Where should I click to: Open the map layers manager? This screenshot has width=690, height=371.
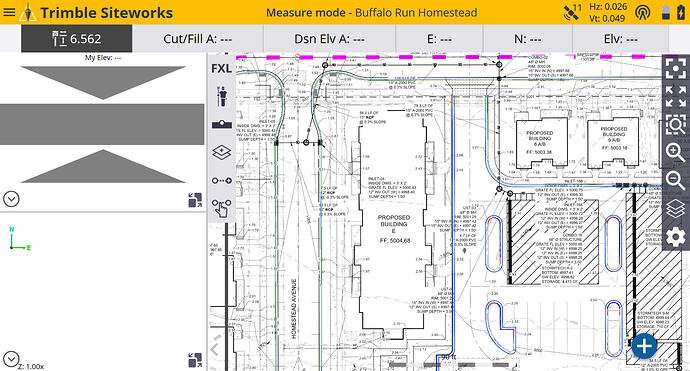[x=675, y=209]
